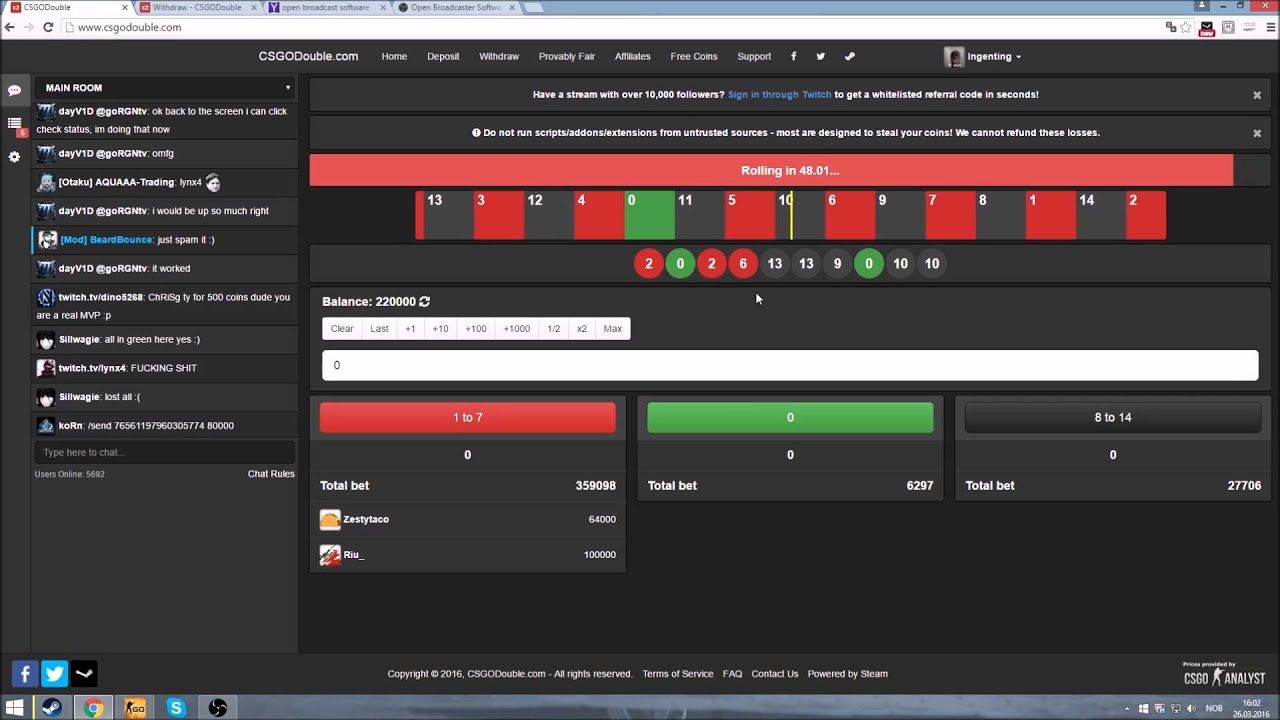Screen dimensions: 1280x720
Task: Dismiss the untrusted scripts warning banner
Action: pos(1257,133)
